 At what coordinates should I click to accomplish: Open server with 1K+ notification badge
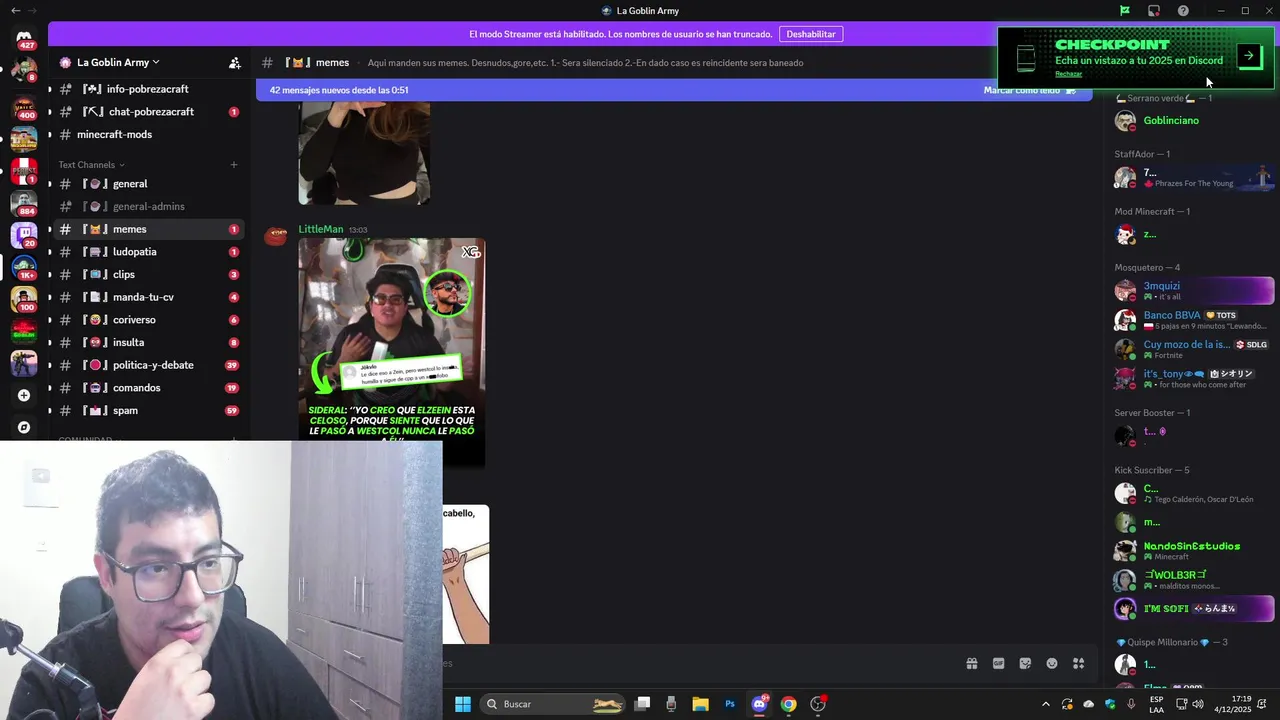click(x=24, y=266)
